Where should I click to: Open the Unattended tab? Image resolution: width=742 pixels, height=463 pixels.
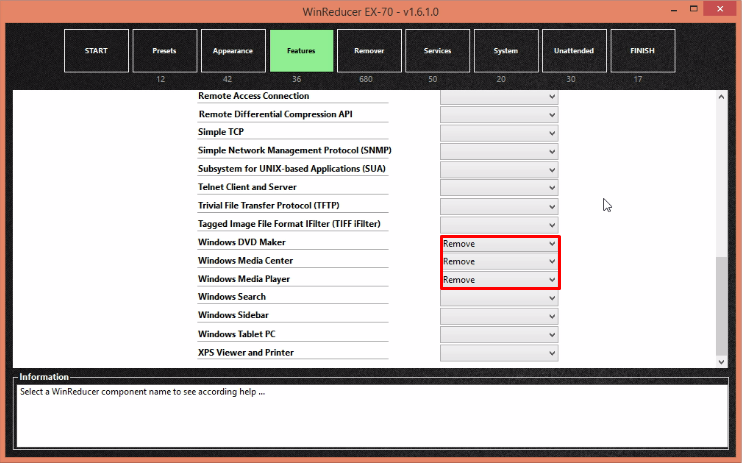[x=574, y=51]
